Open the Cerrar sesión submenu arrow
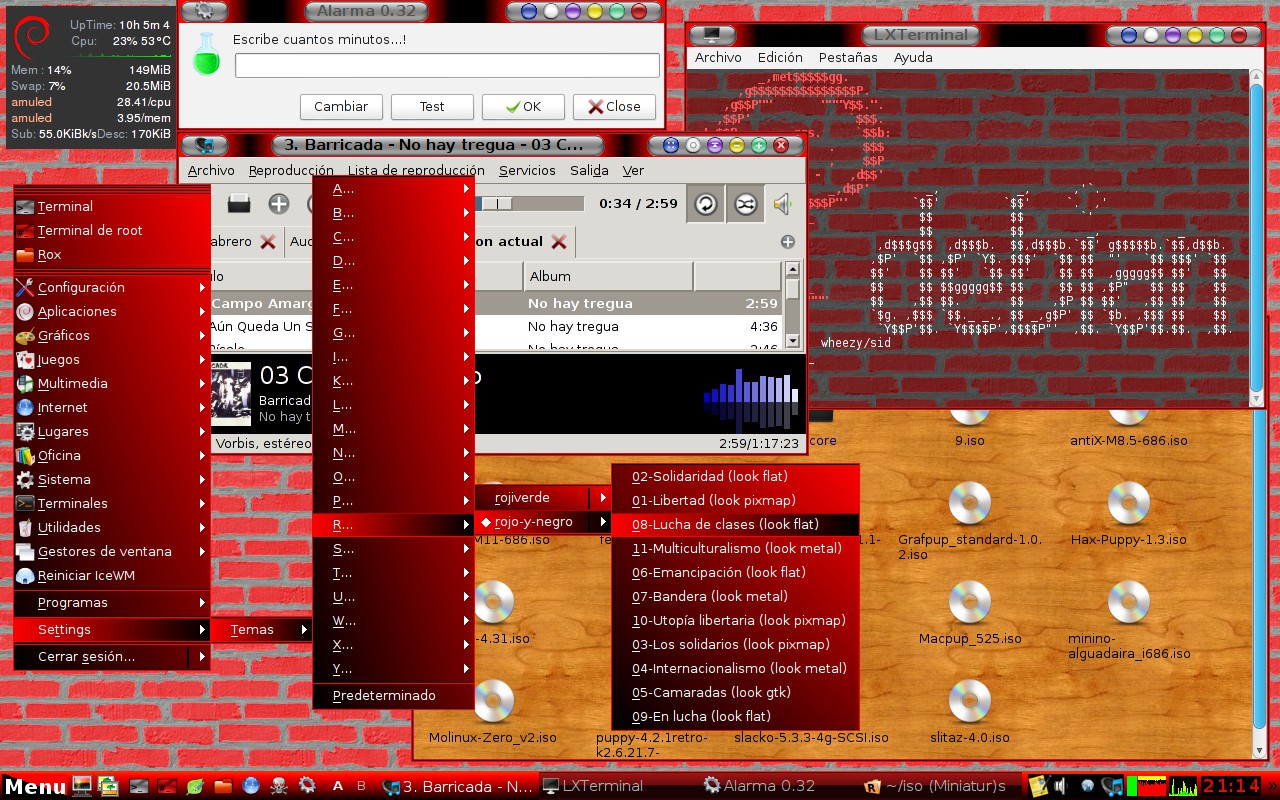This screenshot has width=1280, height=800. [x=202, y=657]
